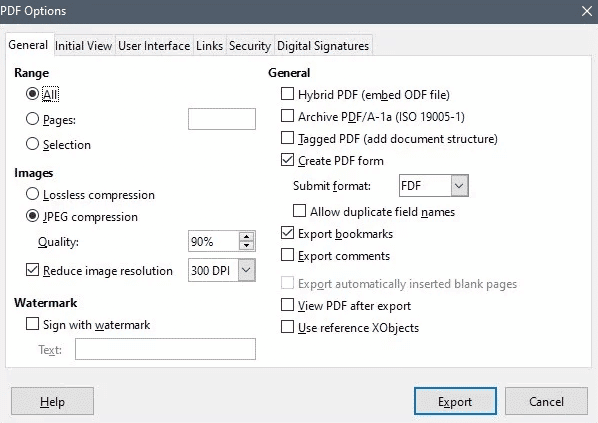
Task: Click the watermark Text field
Action: tap(166, 349)
